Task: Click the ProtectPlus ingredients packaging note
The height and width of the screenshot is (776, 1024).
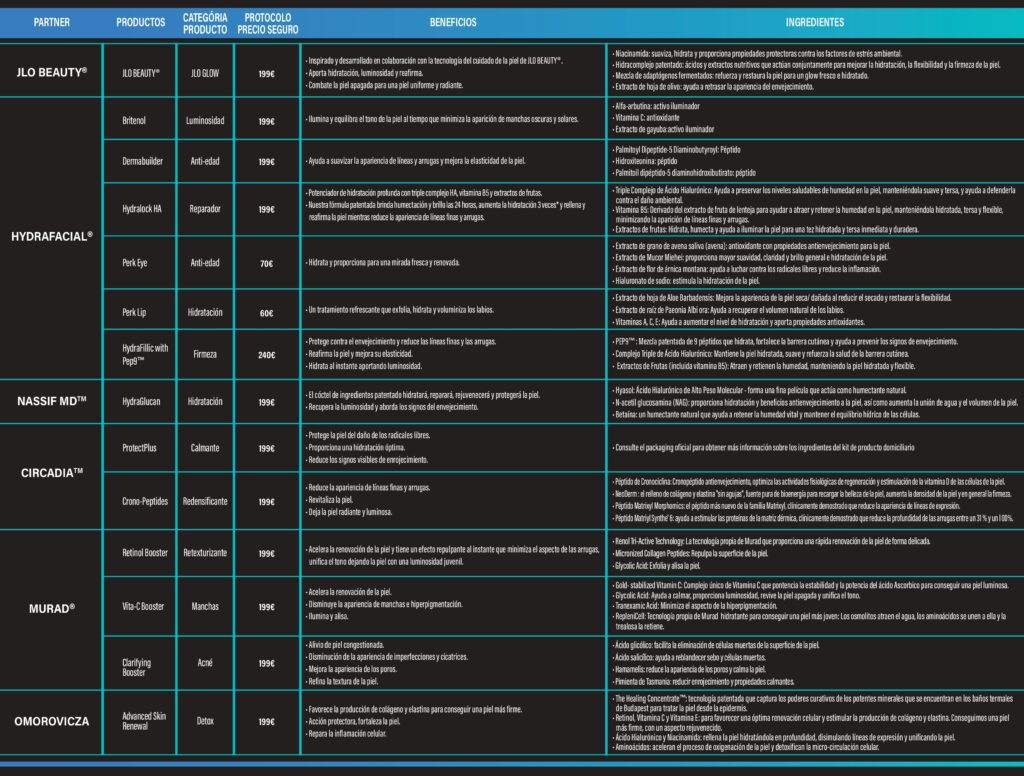Action: click(763, 447)
